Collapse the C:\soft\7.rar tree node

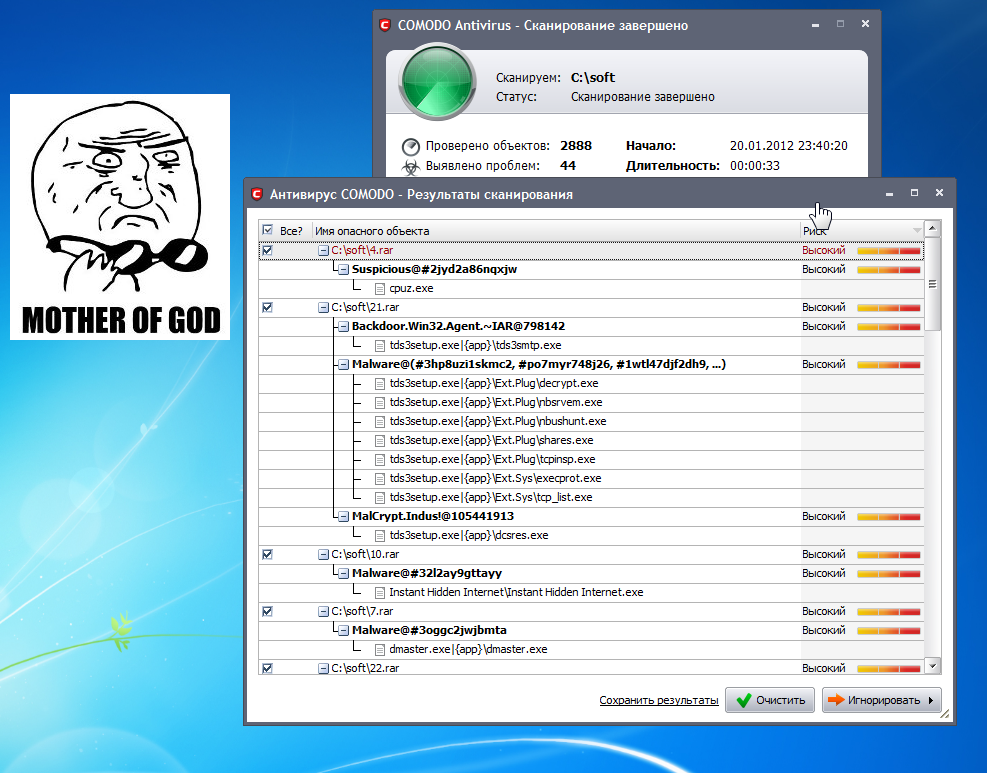click(323, 611)
